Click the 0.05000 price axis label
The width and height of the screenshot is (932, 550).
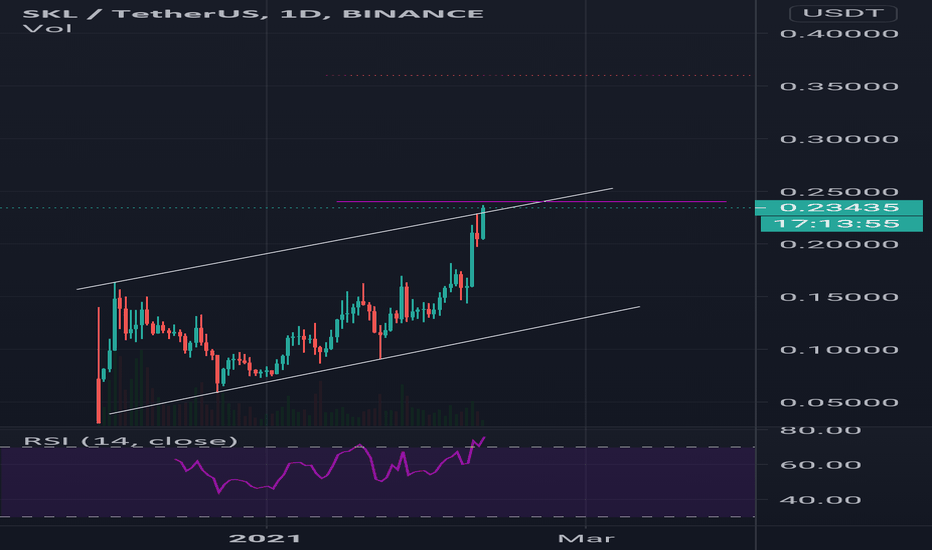839,403
